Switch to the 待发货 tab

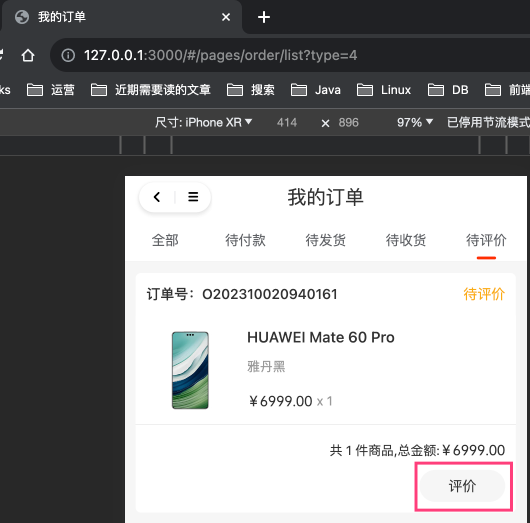326,240
